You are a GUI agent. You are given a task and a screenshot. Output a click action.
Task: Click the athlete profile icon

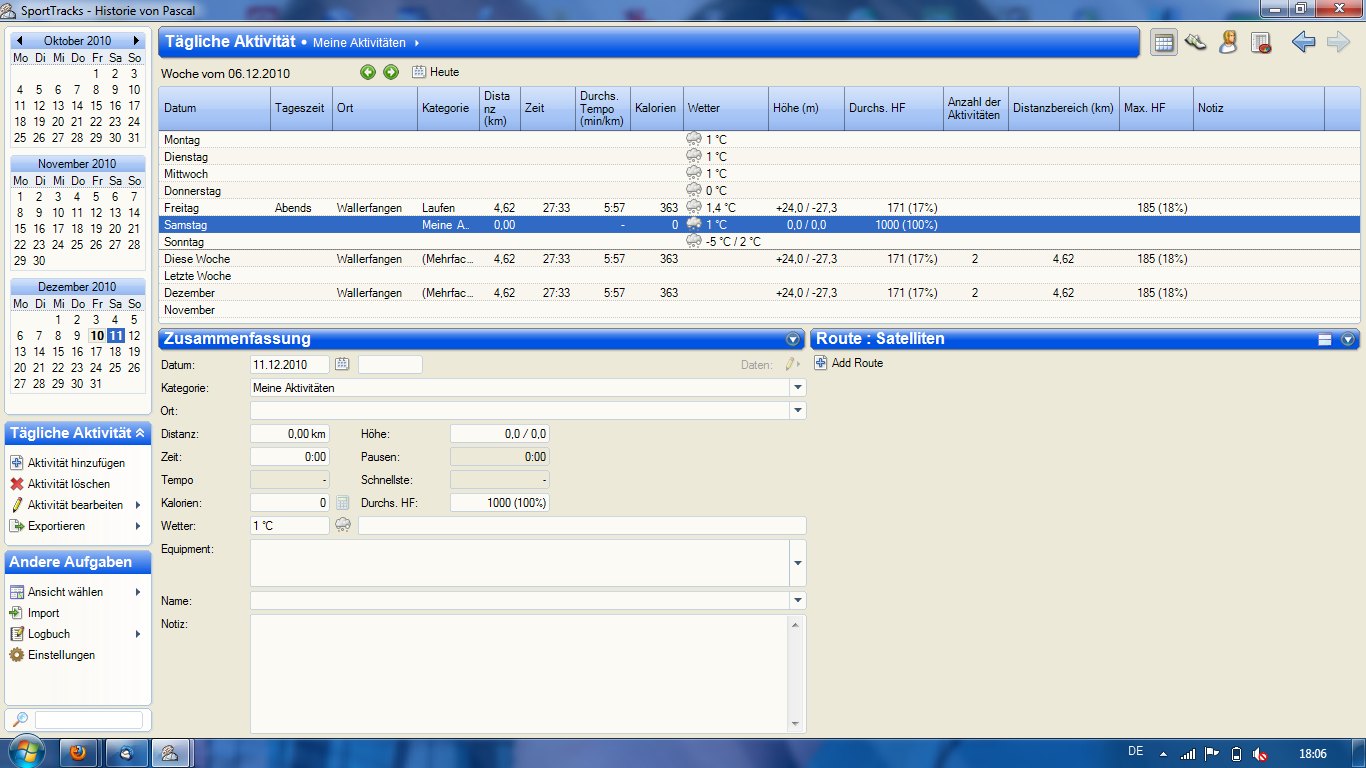pyautogui.click(x=1228, y=42)
